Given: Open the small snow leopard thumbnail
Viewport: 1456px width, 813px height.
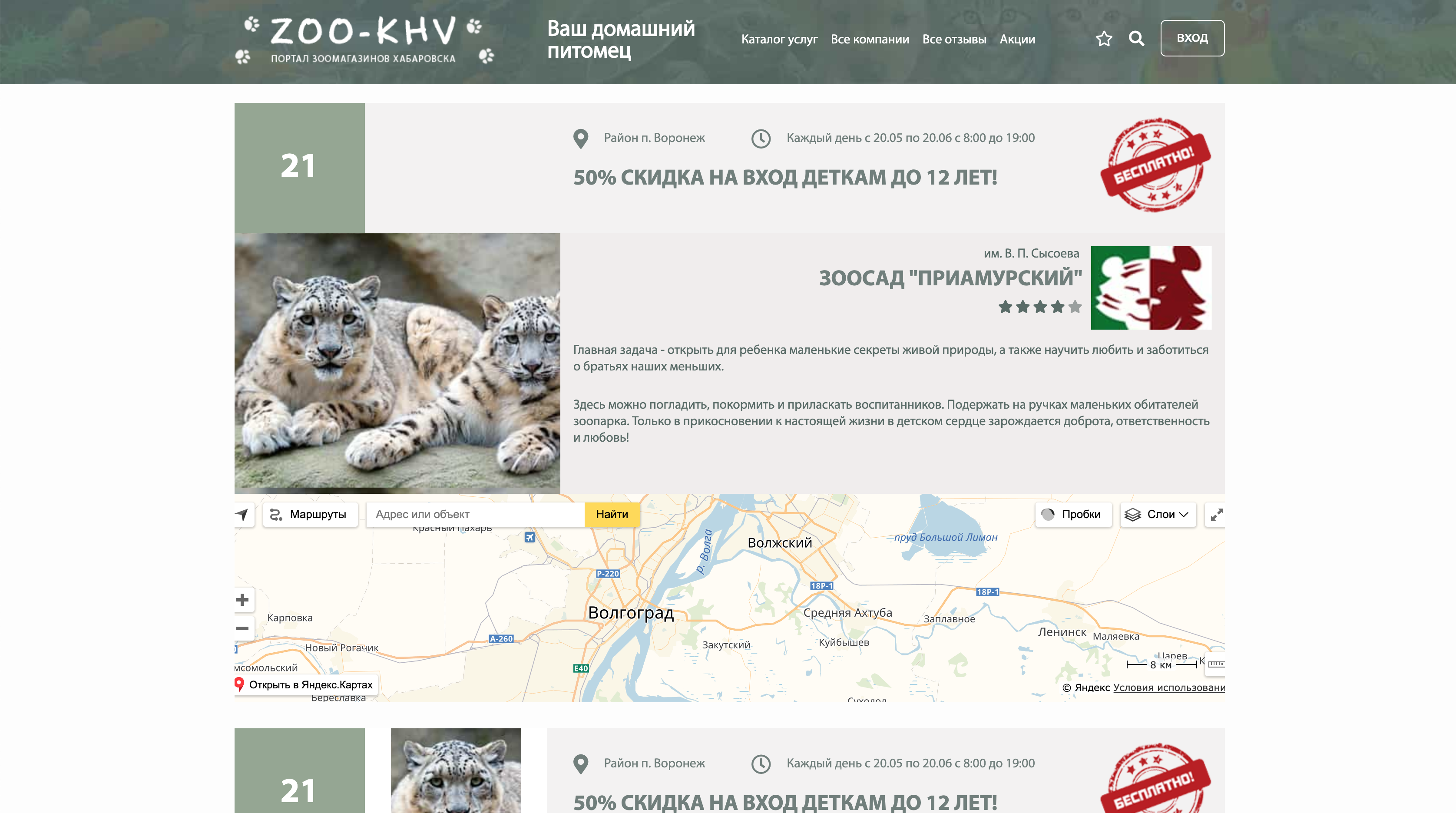Looking at the screenshot, I should [x=456, y=770].
